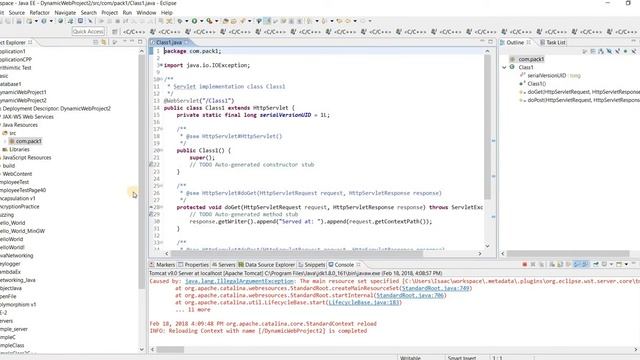Viewport: 640px width, 360px height.
Task: Click the Debug icon in the main toolbar
Action: click(x=180, y=21)
